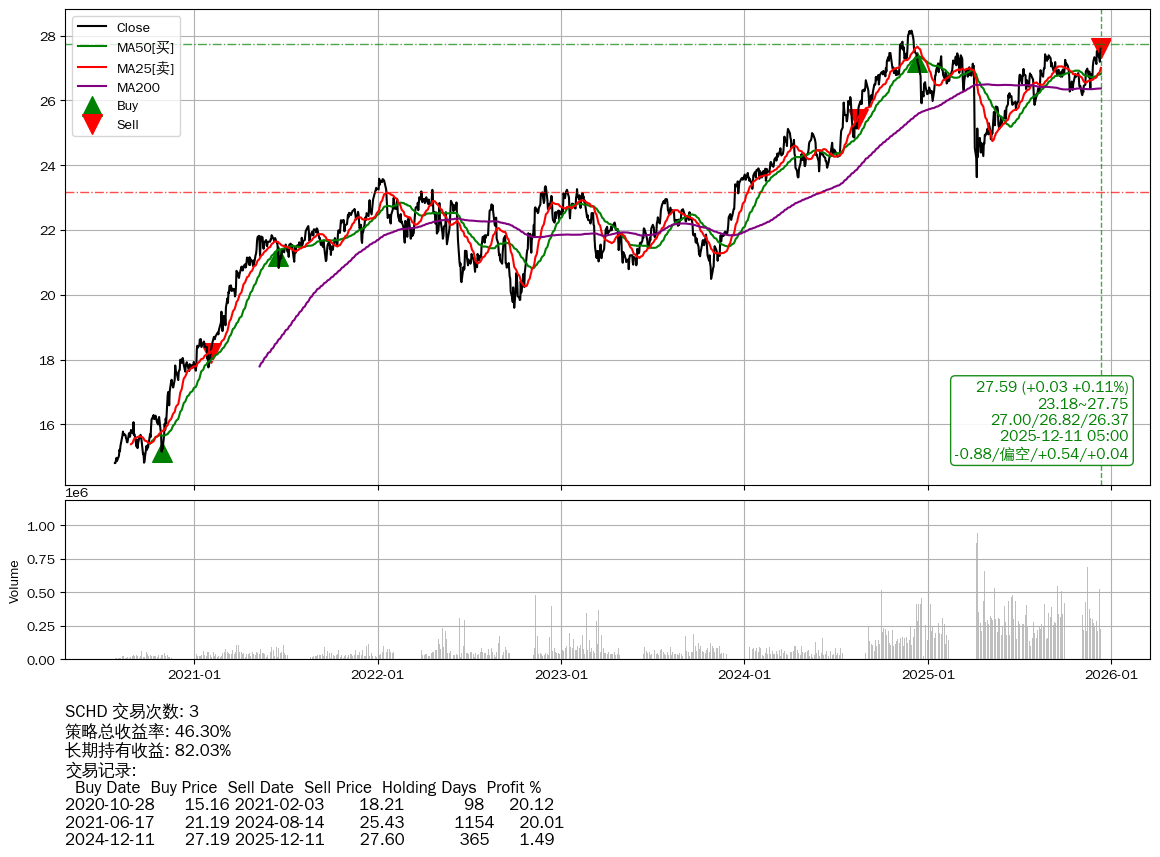
Task: Select the December 2024 green buy marker
Action: pyautogui.click(x=916, y=62)
